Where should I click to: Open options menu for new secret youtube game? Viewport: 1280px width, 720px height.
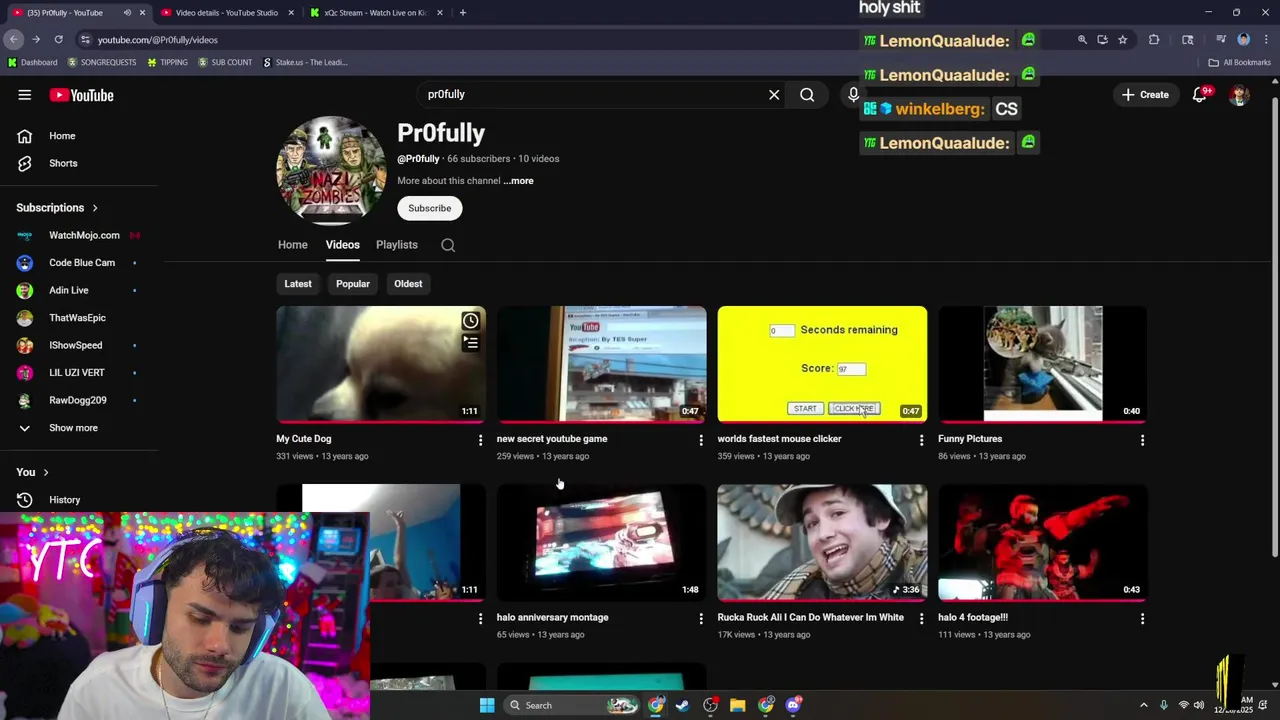[x=701, y=440]
